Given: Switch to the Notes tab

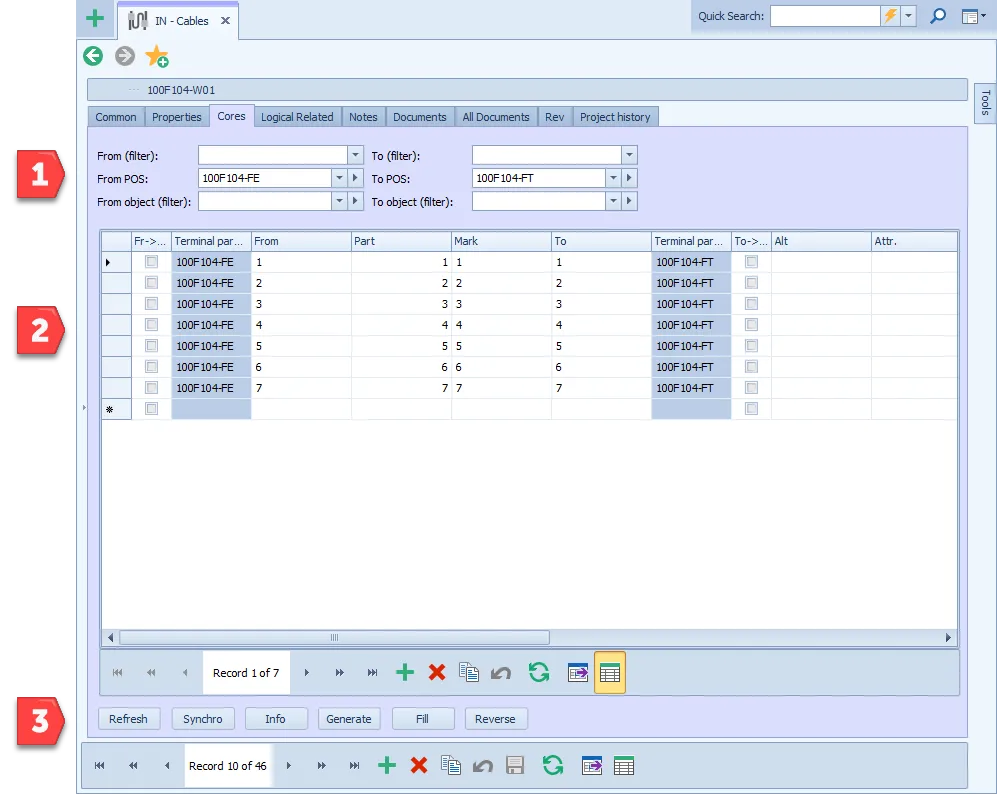Looking at the screenshot, I should coord(363,117).
